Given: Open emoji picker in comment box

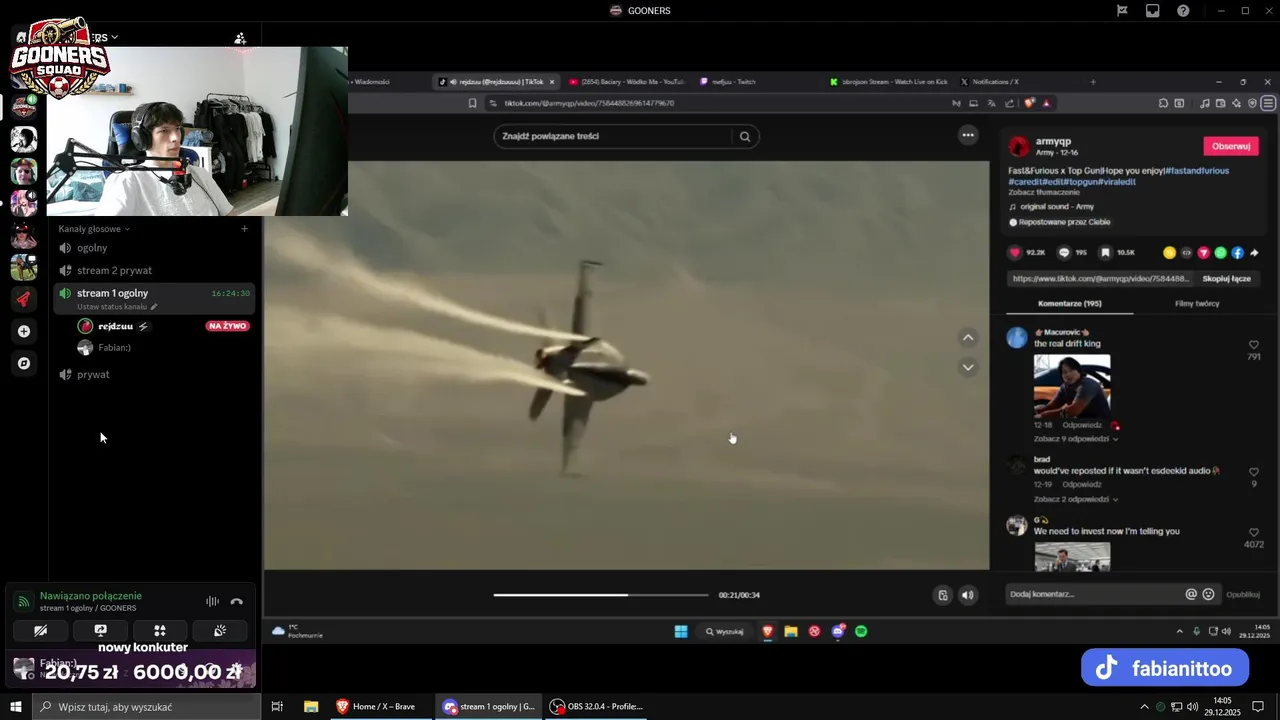Looking at the screenshot, I should 1208,594.
